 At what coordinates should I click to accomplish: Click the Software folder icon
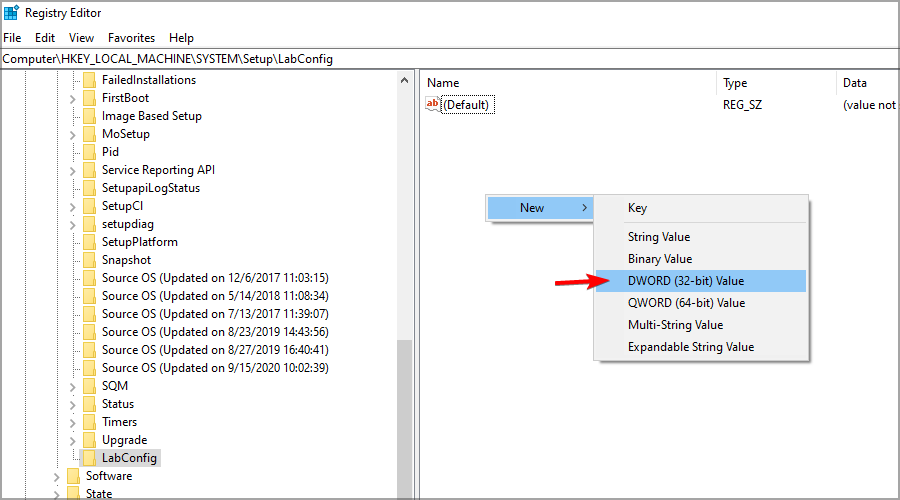tap(73, 476)
